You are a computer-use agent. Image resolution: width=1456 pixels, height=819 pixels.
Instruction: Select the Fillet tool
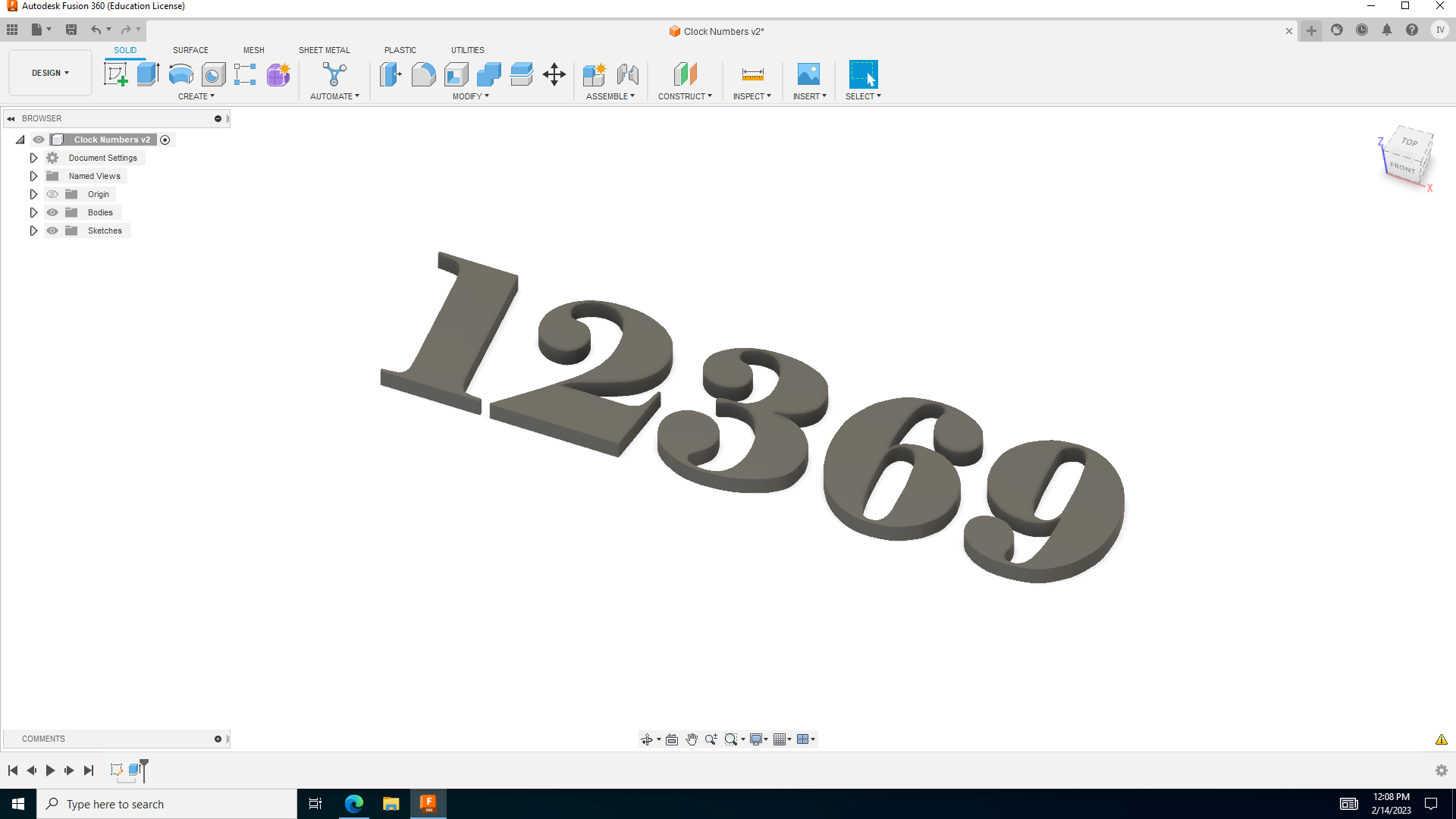click(423, 74)
